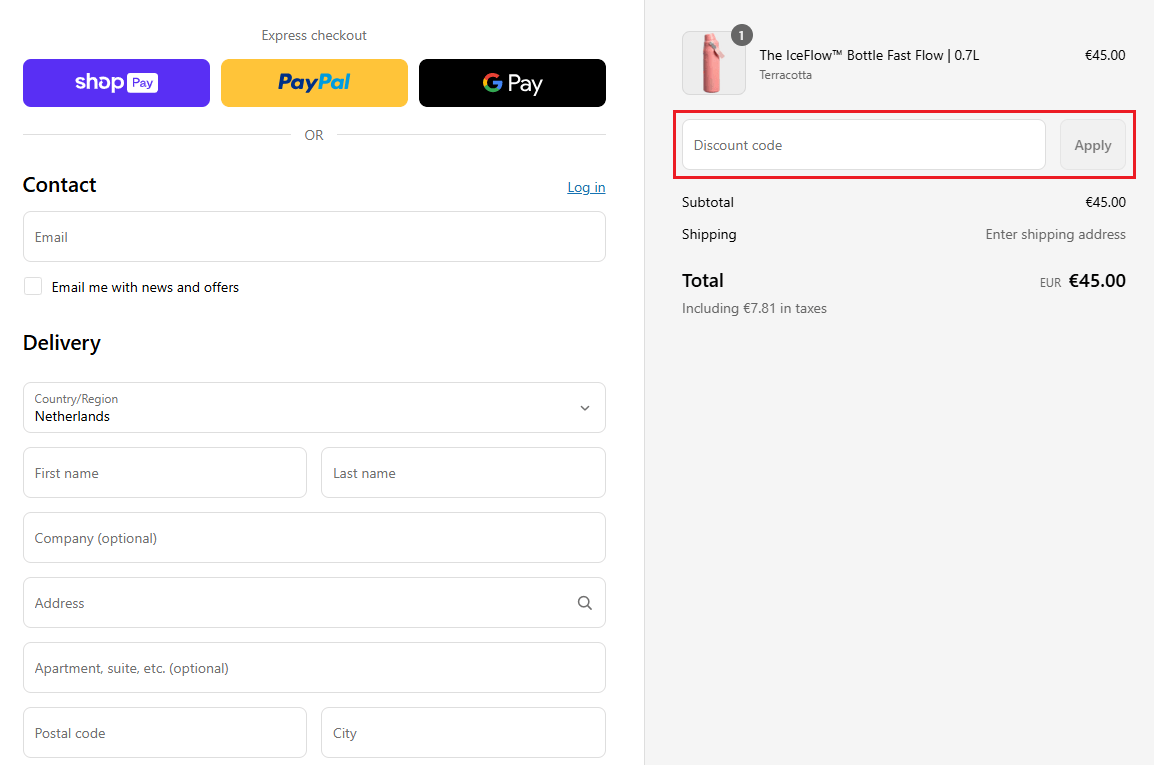Select Google Pay express checkout
The height and width of the screenshot is (765, 1154).
512,83
